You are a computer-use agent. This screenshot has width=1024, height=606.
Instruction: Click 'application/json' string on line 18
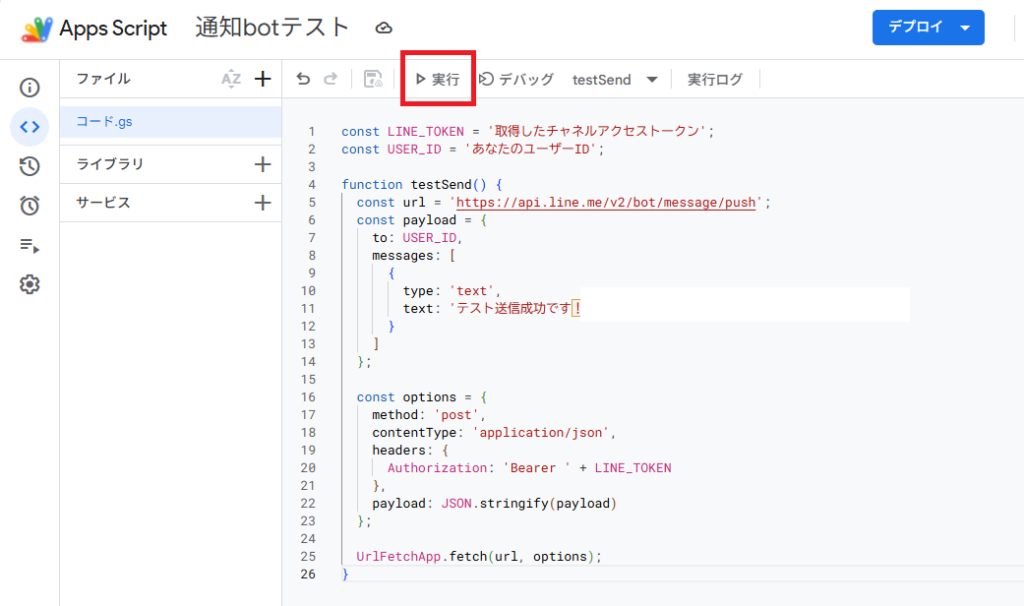pyautogui.click(x=541, y=432)
